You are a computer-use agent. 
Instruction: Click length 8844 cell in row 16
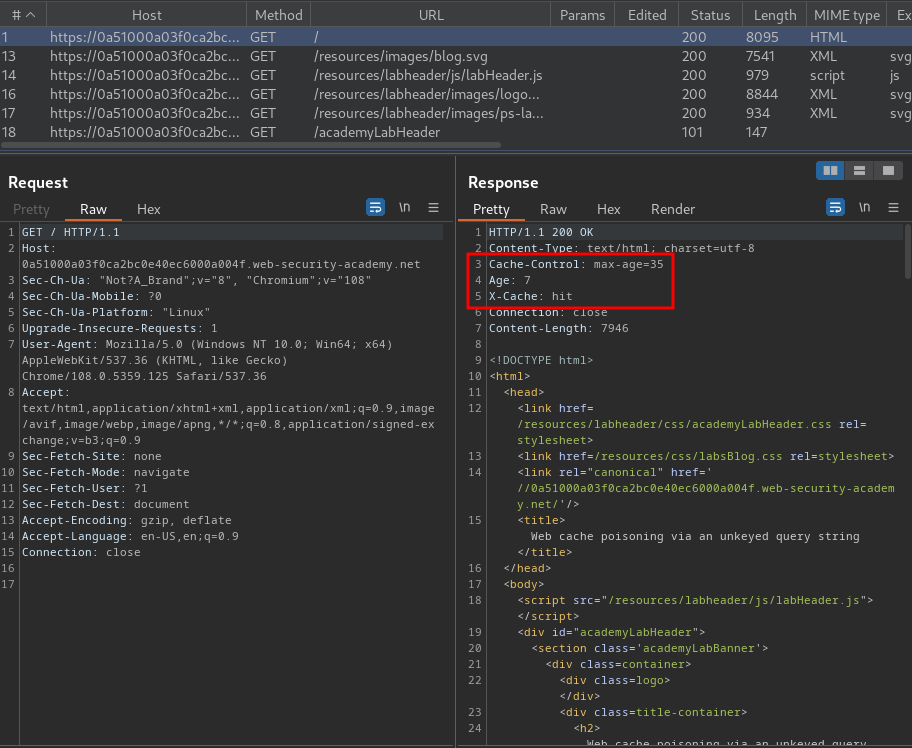762,94
